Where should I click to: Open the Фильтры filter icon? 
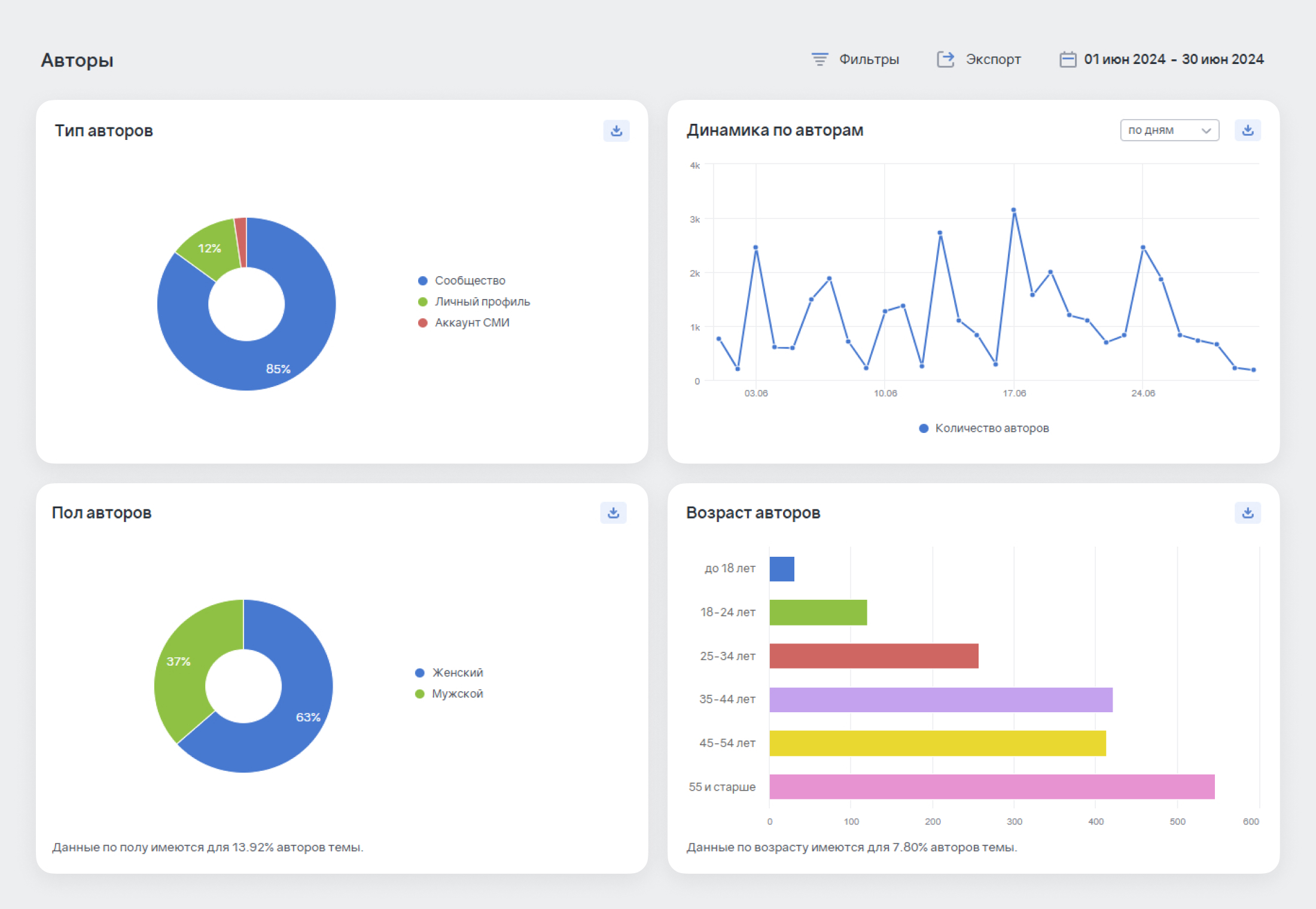(x=820, y=59)
